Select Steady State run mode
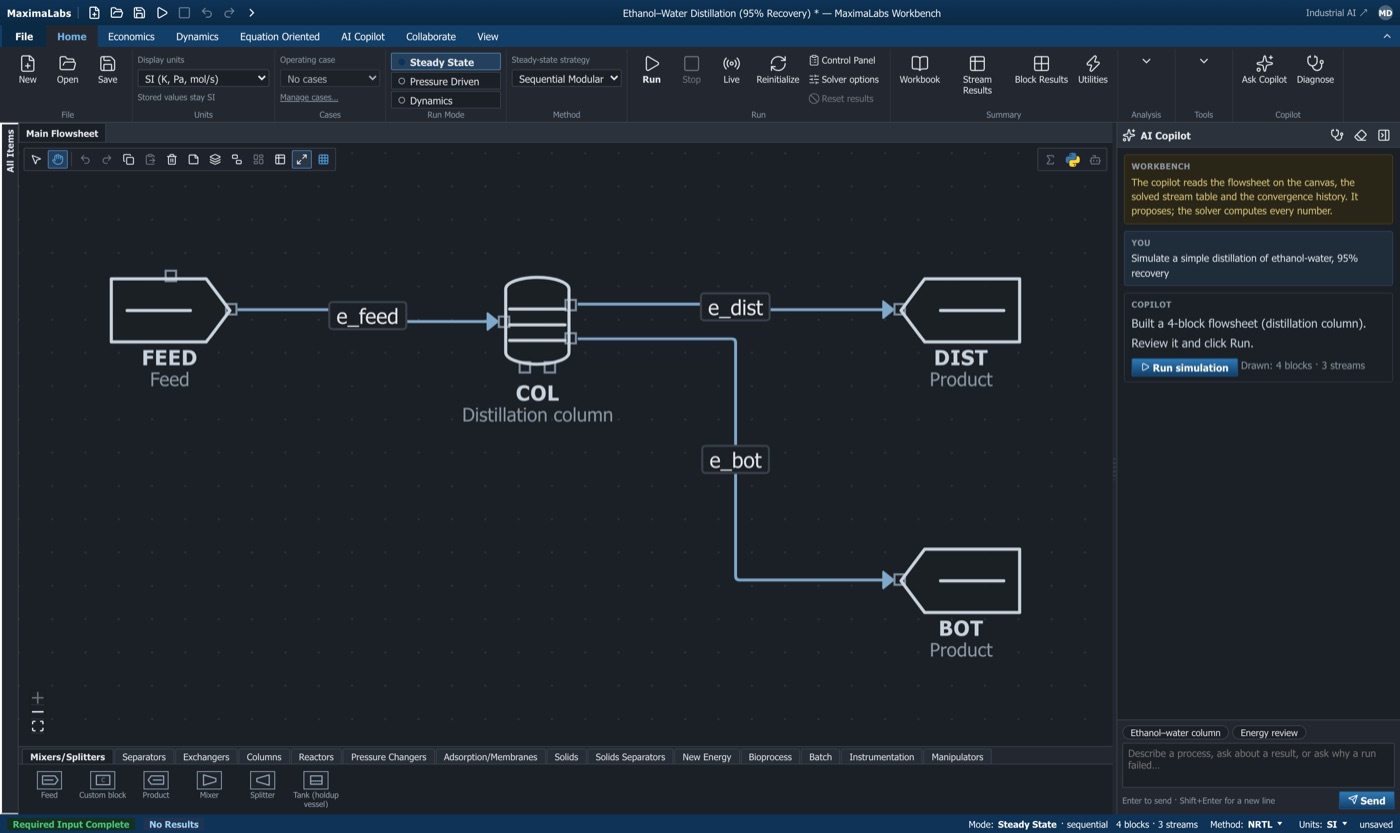The image size is (1400, 833). click(x=446, y=62)
